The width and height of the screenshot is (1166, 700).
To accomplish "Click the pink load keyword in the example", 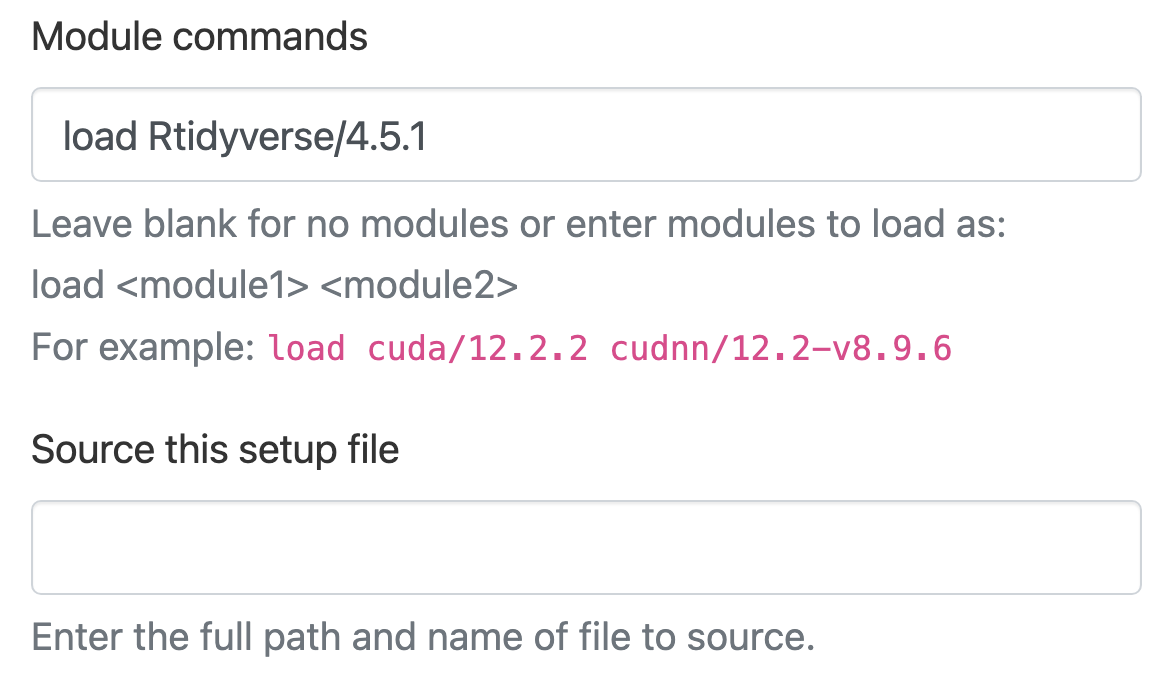I will [x=307, y=347].
